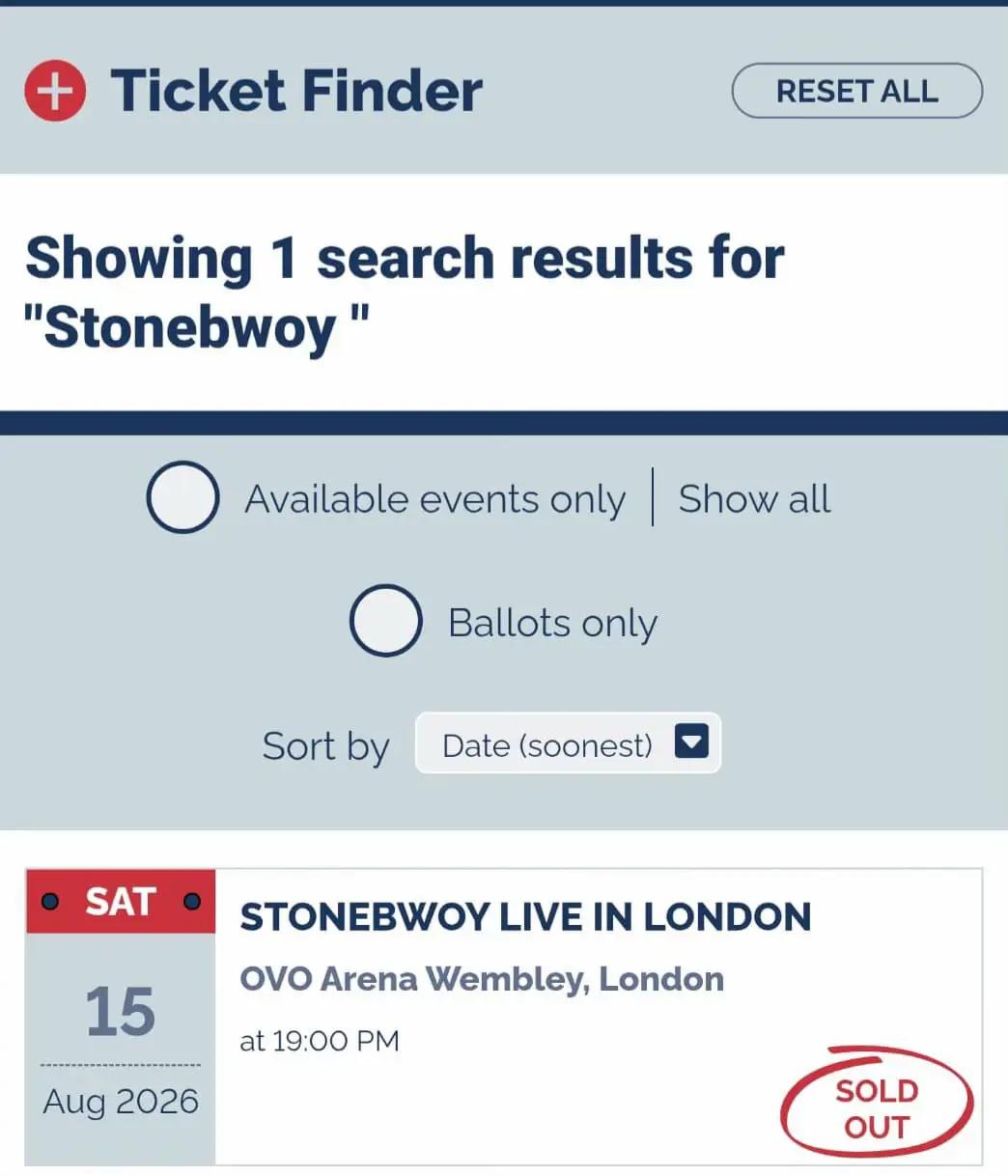1008x1176 pixels.
Task: Click the Aug 2026 month label
Action: pyautogui.click(x=121, y=1102)
